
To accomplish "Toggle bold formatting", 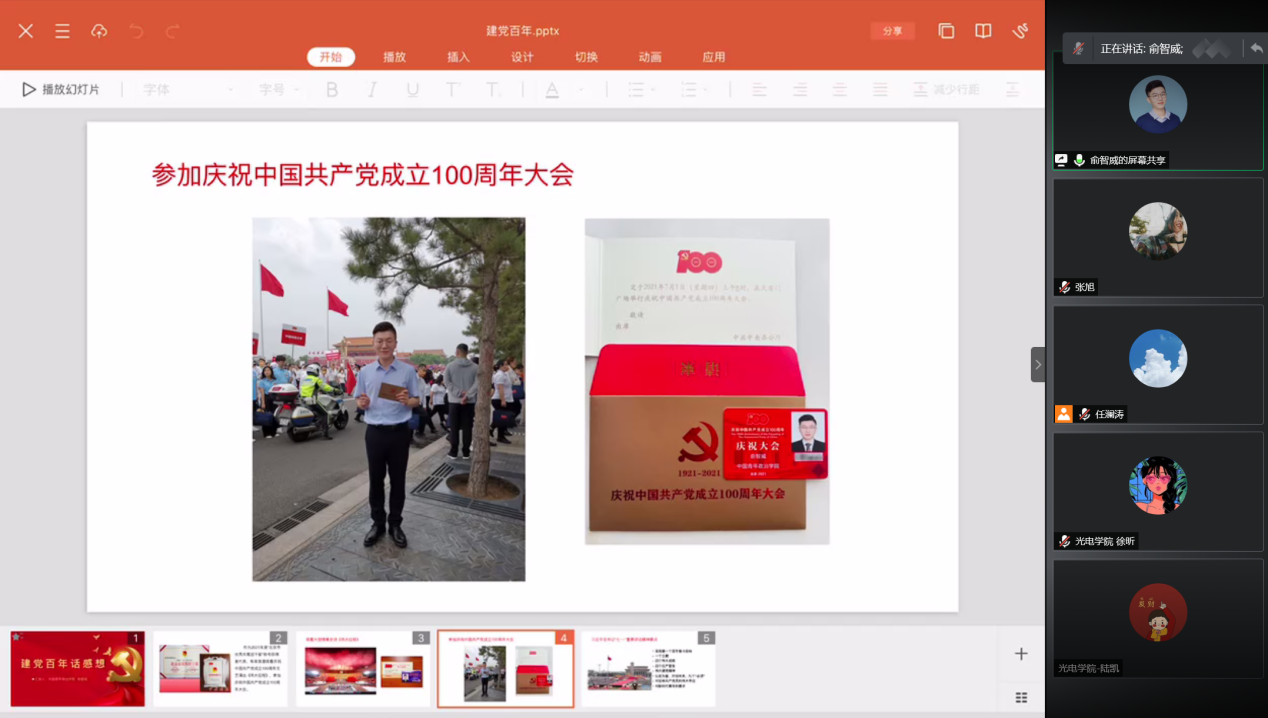I will coord(332,90).
